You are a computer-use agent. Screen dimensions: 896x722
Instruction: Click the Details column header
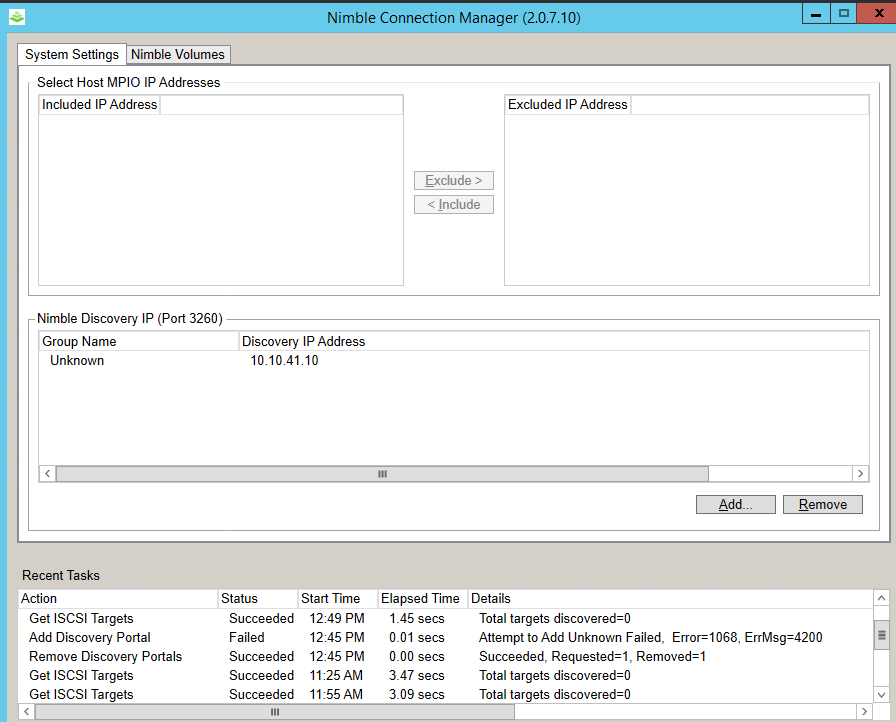(670, 598)
